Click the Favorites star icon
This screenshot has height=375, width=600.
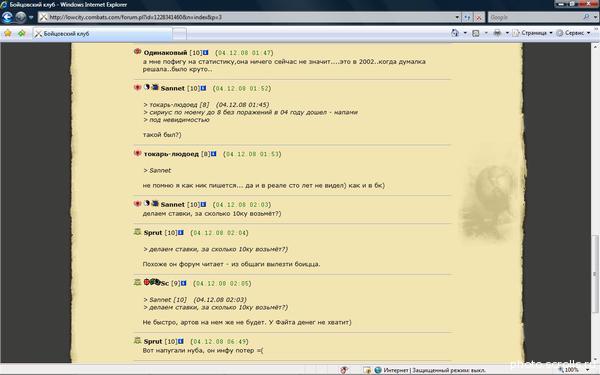8,33
